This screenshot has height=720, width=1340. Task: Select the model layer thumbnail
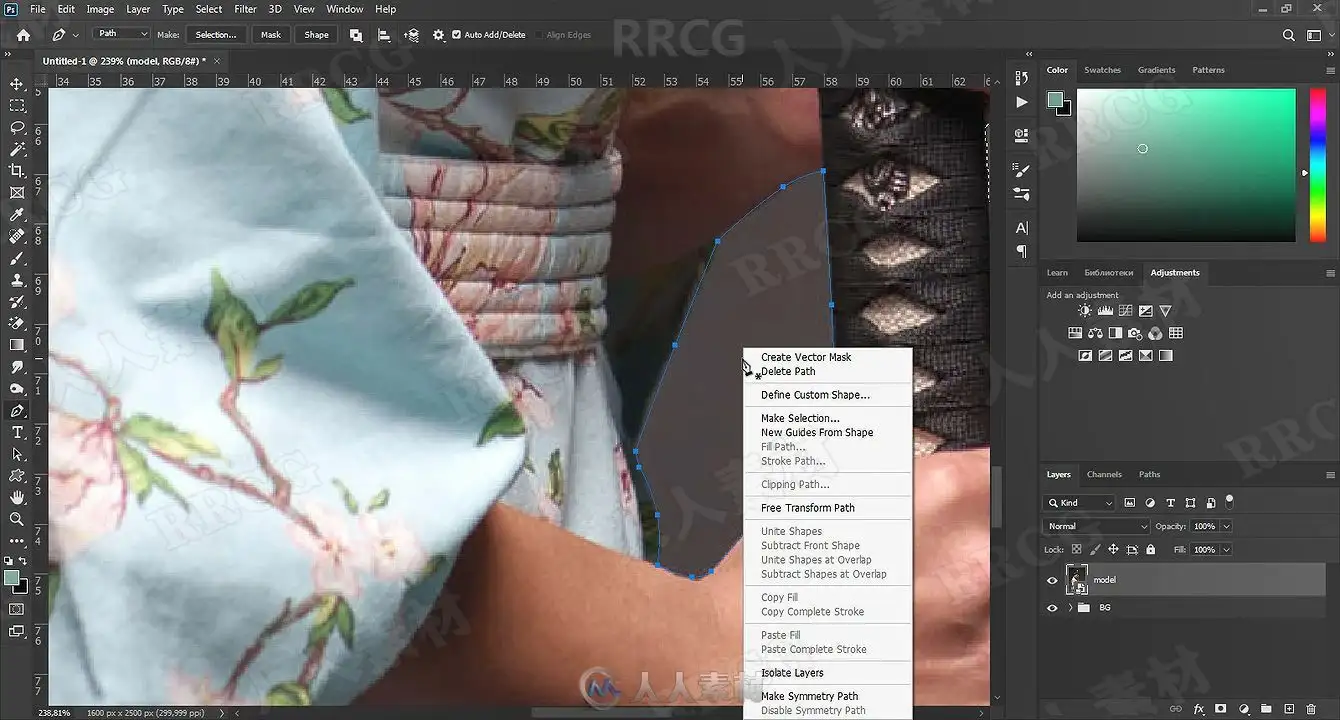tap(1077, 580)
